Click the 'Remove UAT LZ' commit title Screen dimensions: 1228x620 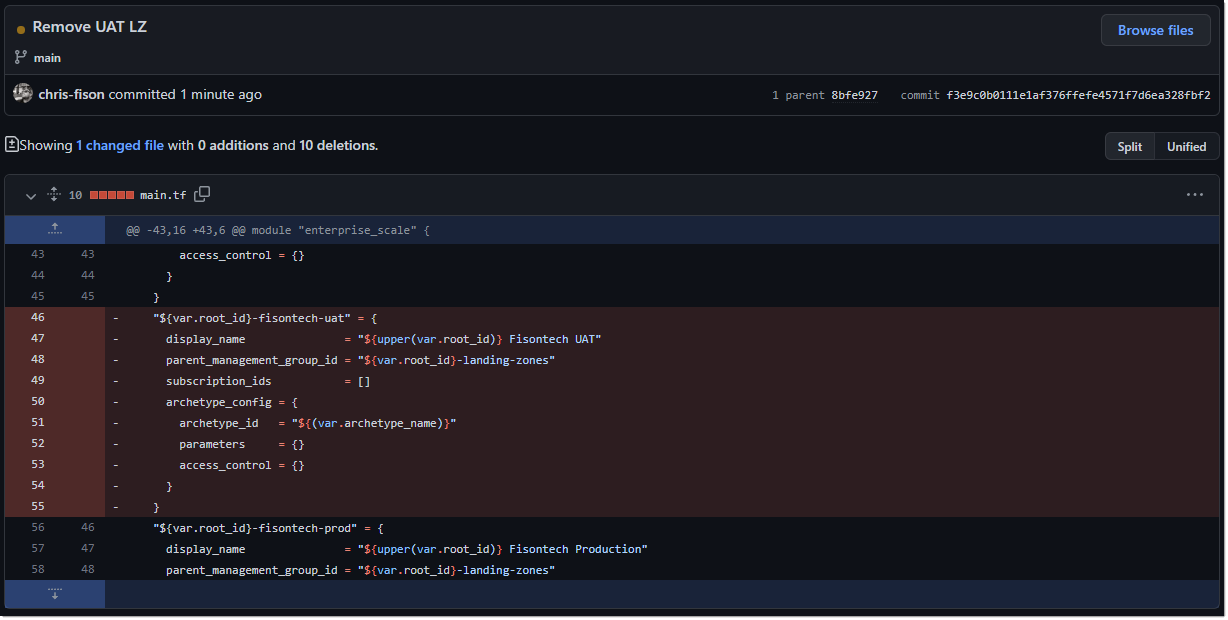(x=90, y=27)
